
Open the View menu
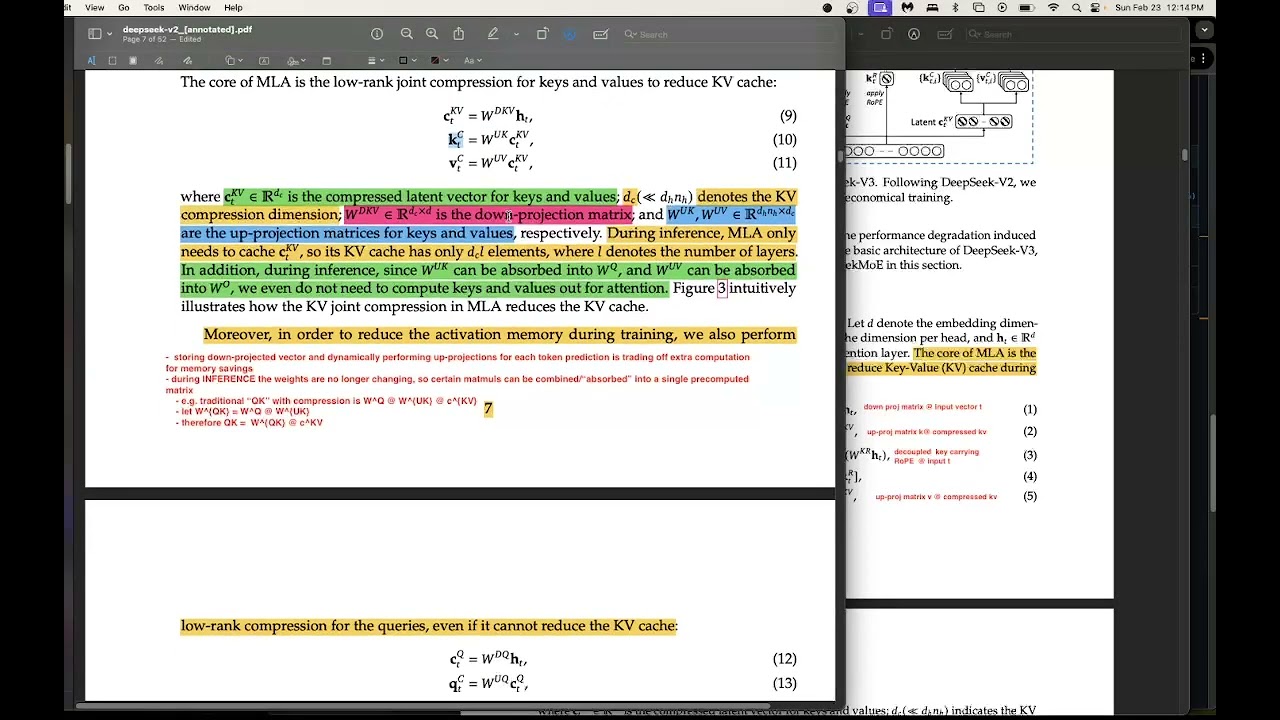[x=95, y=8]
